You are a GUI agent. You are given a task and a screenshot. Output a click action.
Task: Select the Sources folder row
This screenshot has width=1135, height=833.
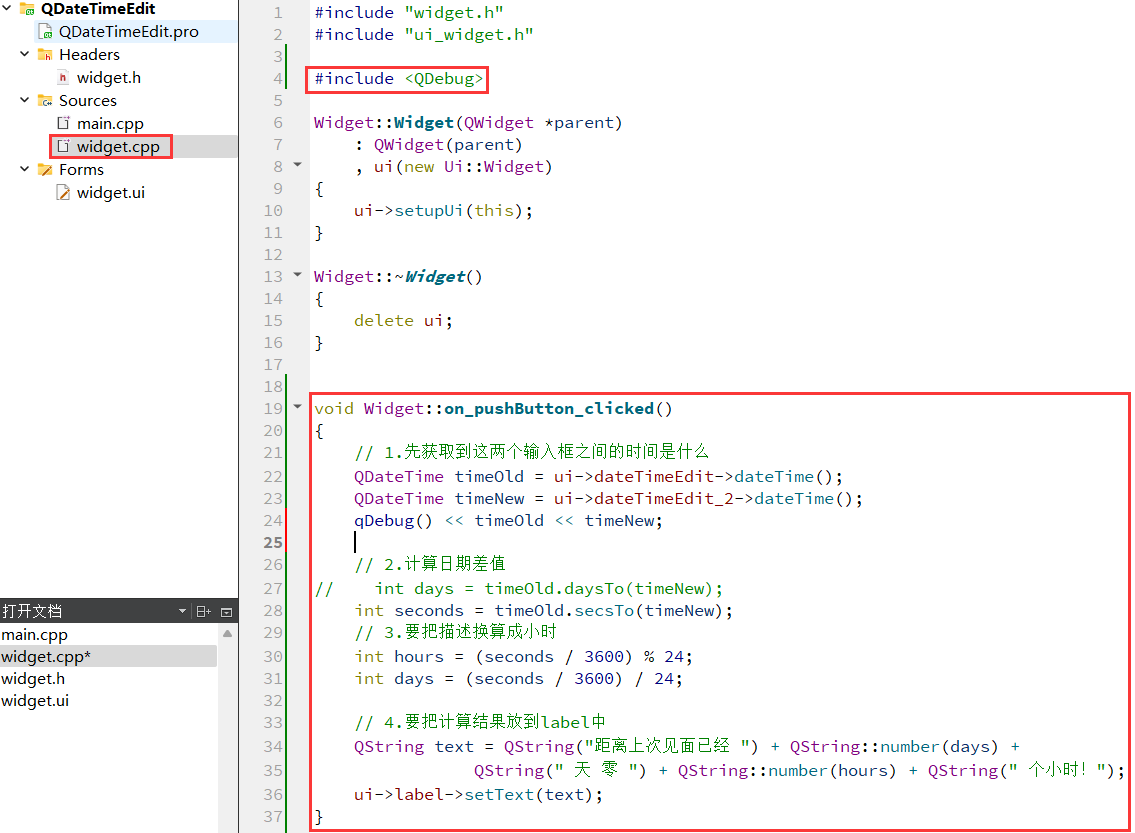(x=88, y=101)
